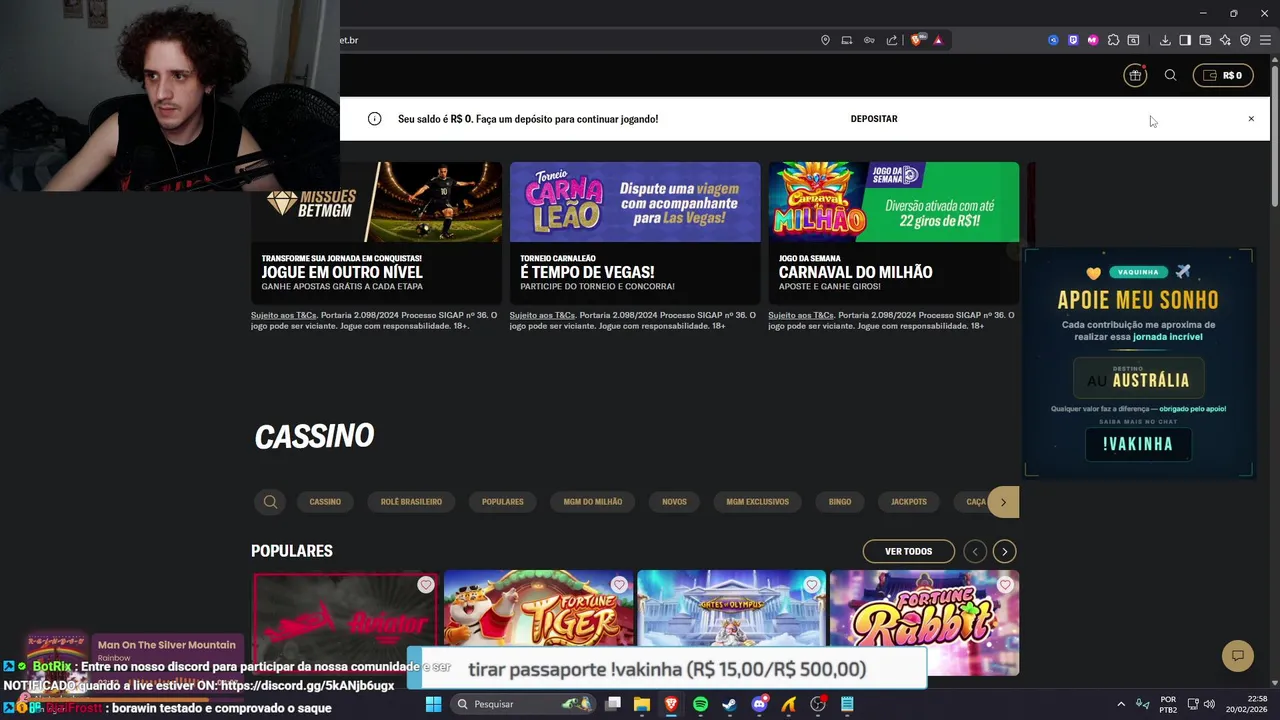The height and width of the screenshot is (720, 1280).
Task: Click the casino category search icon
Action: point(270,502)
